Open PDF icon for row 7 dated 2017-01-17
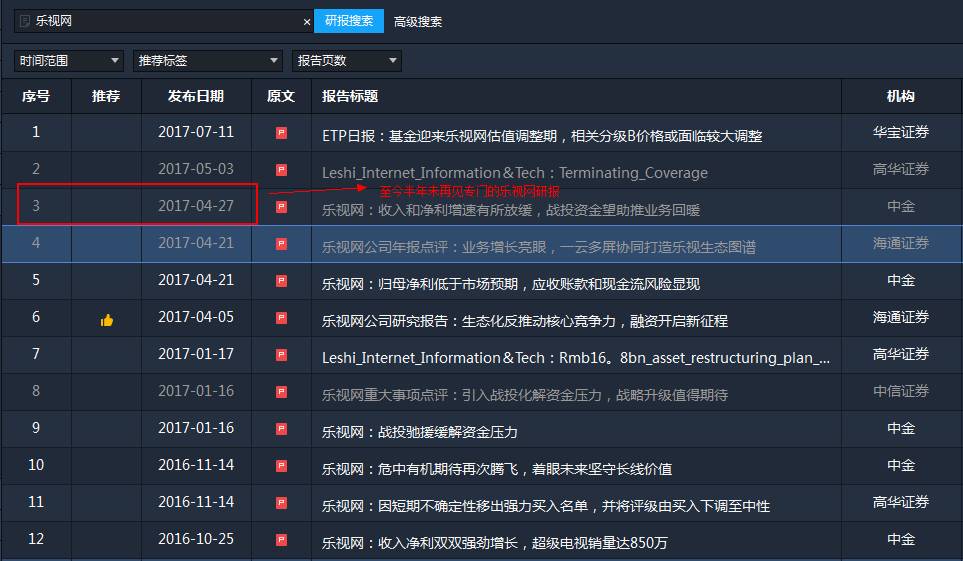 281,355
